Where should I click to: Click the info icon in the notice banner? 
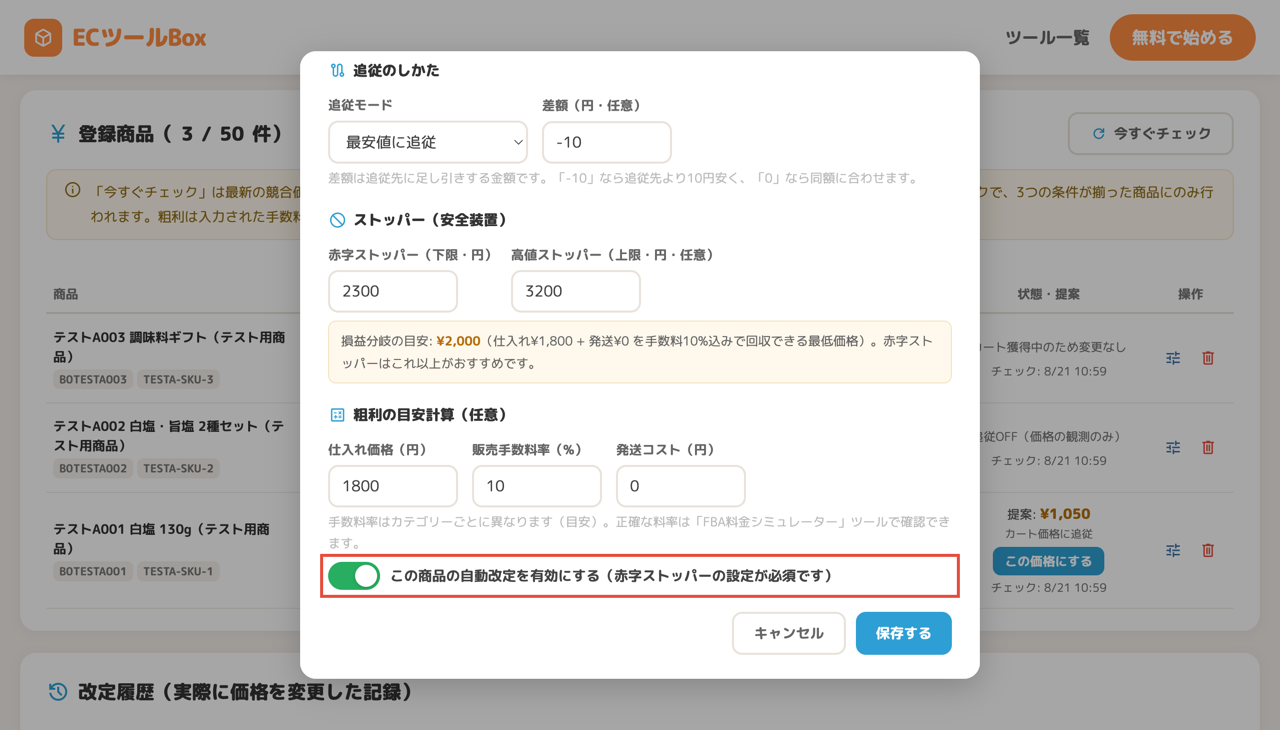tap(72, 190)
